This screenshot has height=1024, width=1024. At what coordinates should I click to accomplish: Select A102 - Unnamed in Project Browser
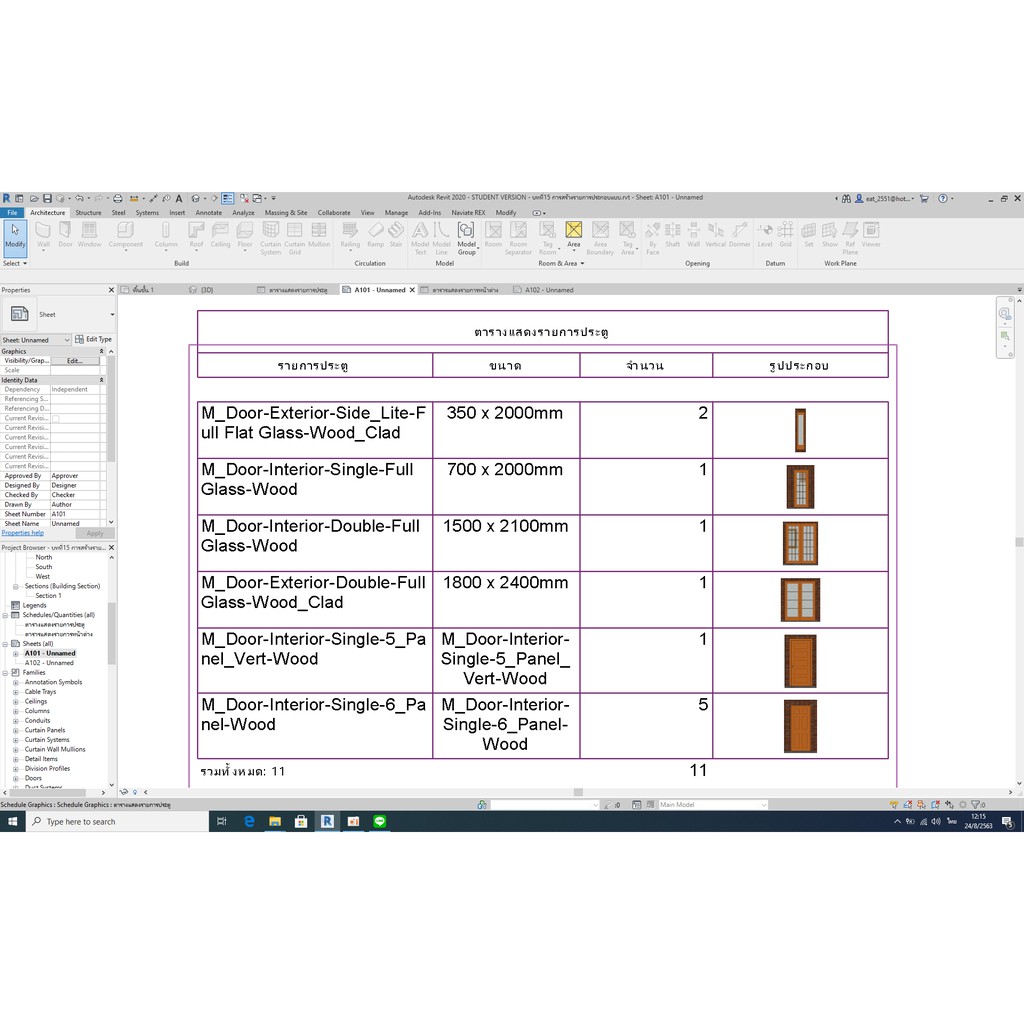tap(49, 662)
